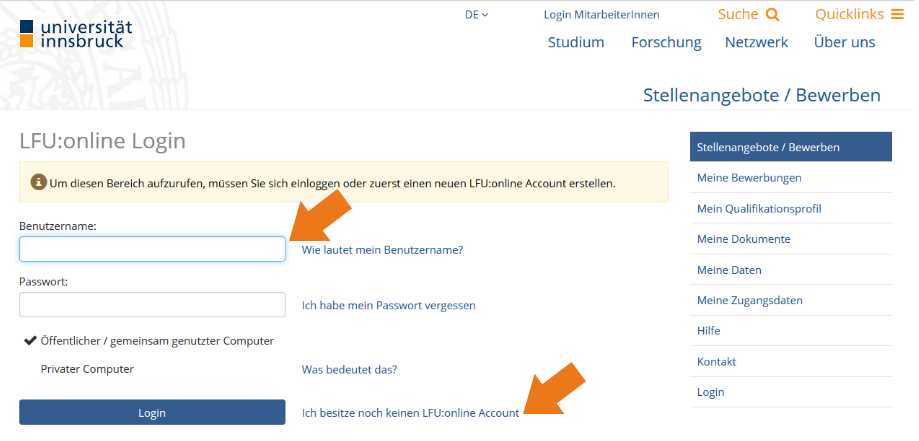The width and height of the screenshot is (919, 441).
Task: Open the Netzwerk menu
Action: point(756,42)
